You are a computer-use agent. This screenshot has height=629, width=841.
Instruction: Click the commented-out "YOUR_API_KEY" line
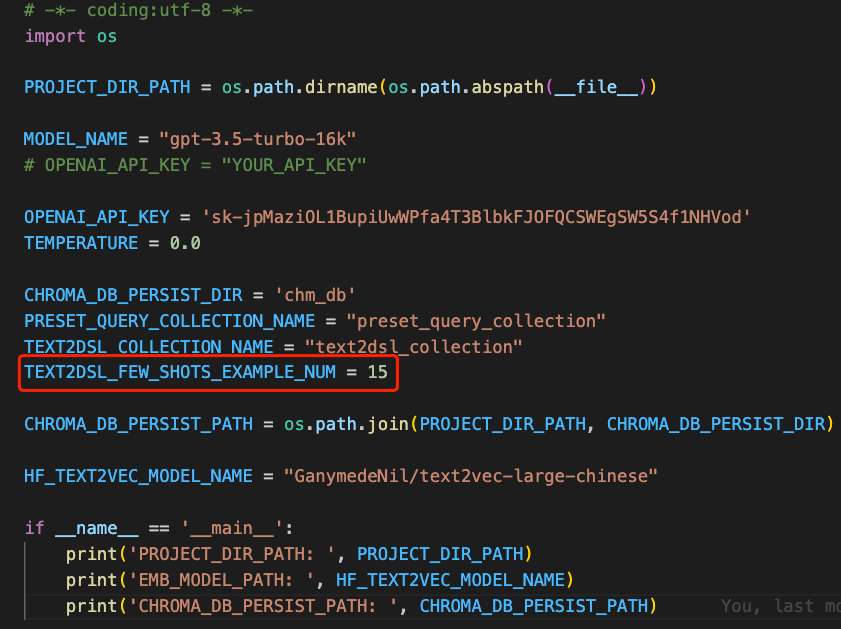195,165
